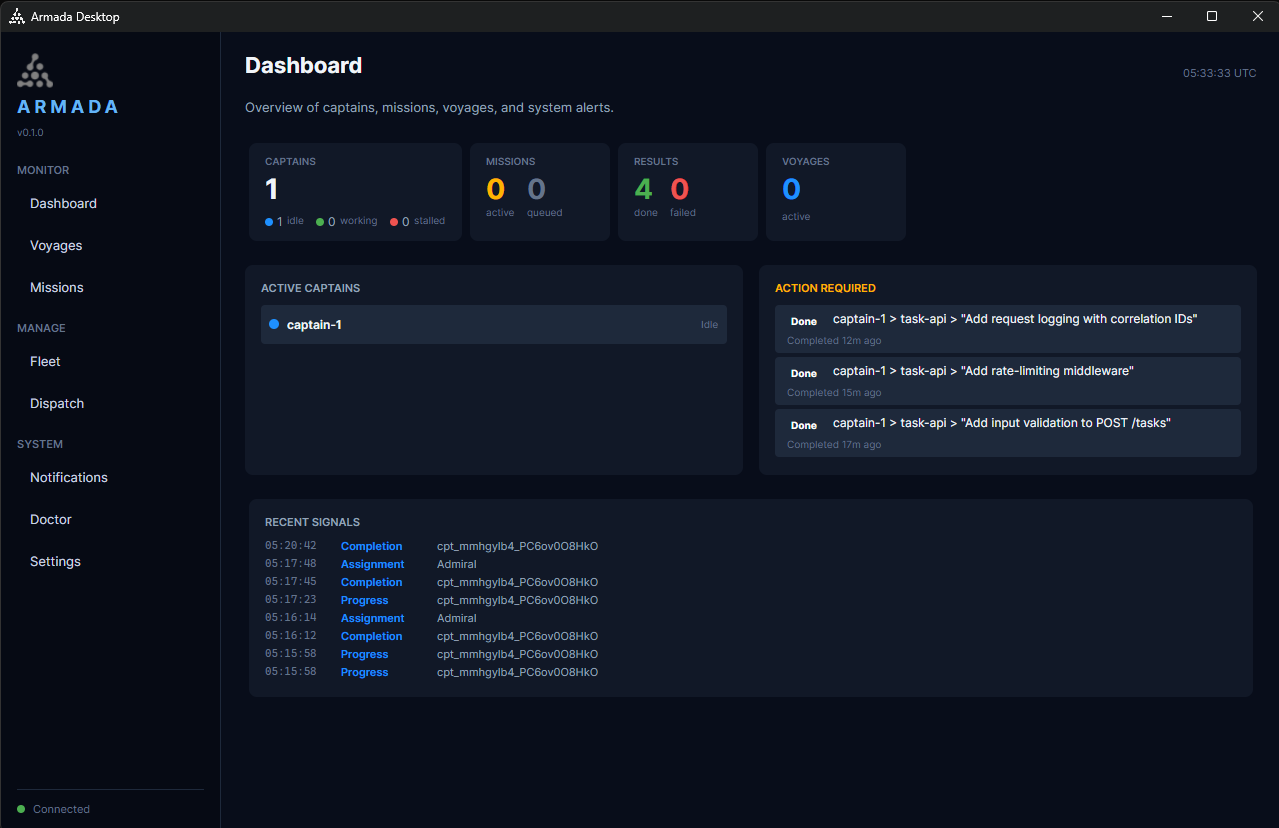Open the Notifications page

68,477
